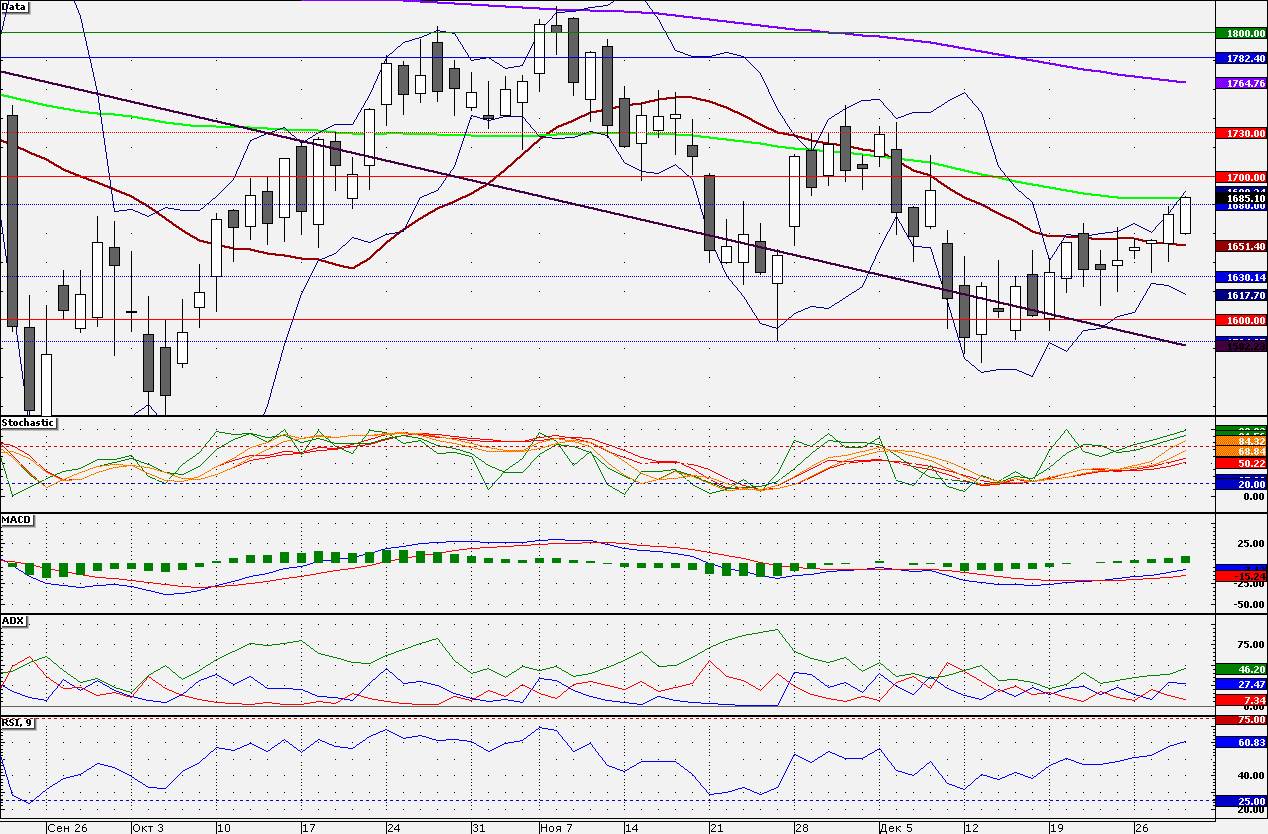Select the Дек 5 date label

(895, 828)
